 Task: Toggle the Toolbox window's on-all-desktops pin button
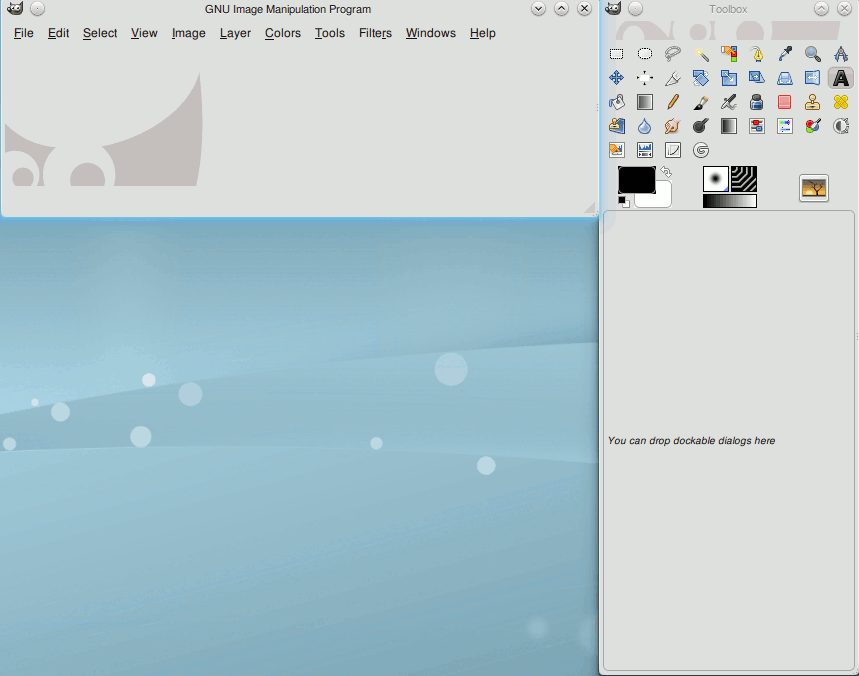pos(635,8)
